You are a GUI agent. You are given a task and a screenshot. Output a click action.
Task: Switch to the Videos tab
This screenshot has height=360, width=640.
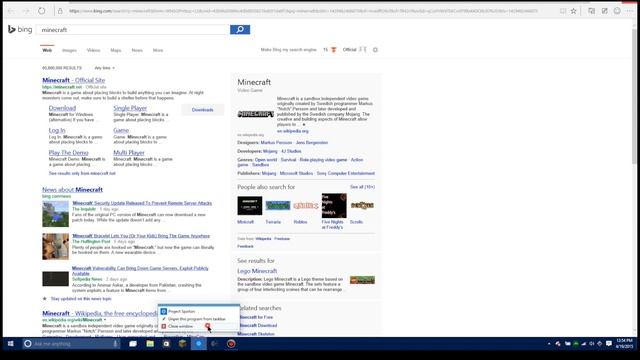pyautogui.click(x=93, y=50)
